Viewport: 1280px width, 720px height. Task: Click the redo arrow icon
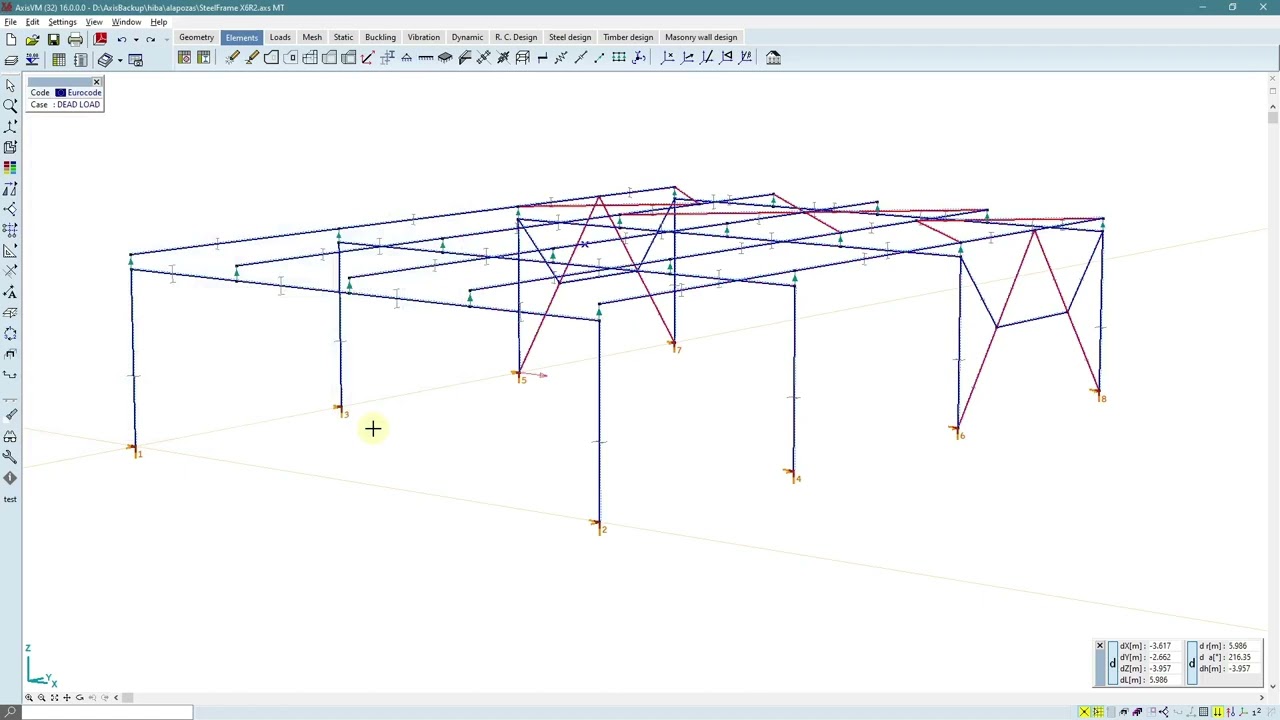click(150, 40)
